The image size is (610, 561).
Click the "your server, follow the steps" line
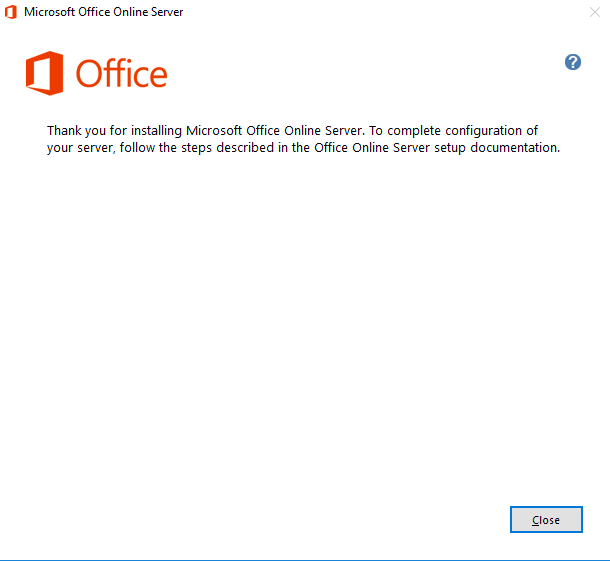click(x=303, y=148)
